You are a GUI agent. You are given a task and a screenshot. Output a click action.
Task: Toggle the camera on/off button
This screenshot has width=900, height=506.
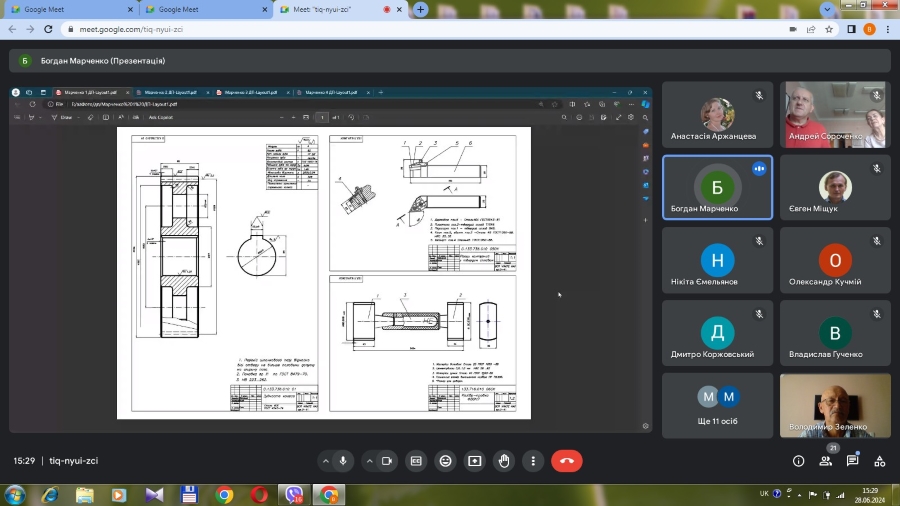(386, 461)
